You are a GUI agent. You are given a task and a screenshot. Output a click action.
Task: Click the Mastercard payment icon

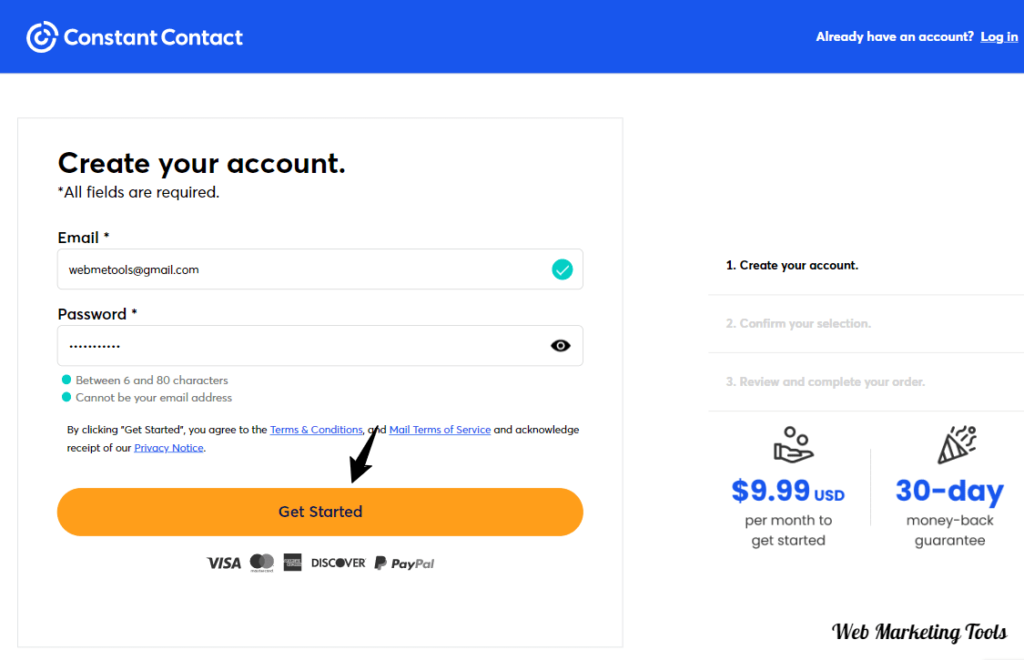click(x=261, y=562)
